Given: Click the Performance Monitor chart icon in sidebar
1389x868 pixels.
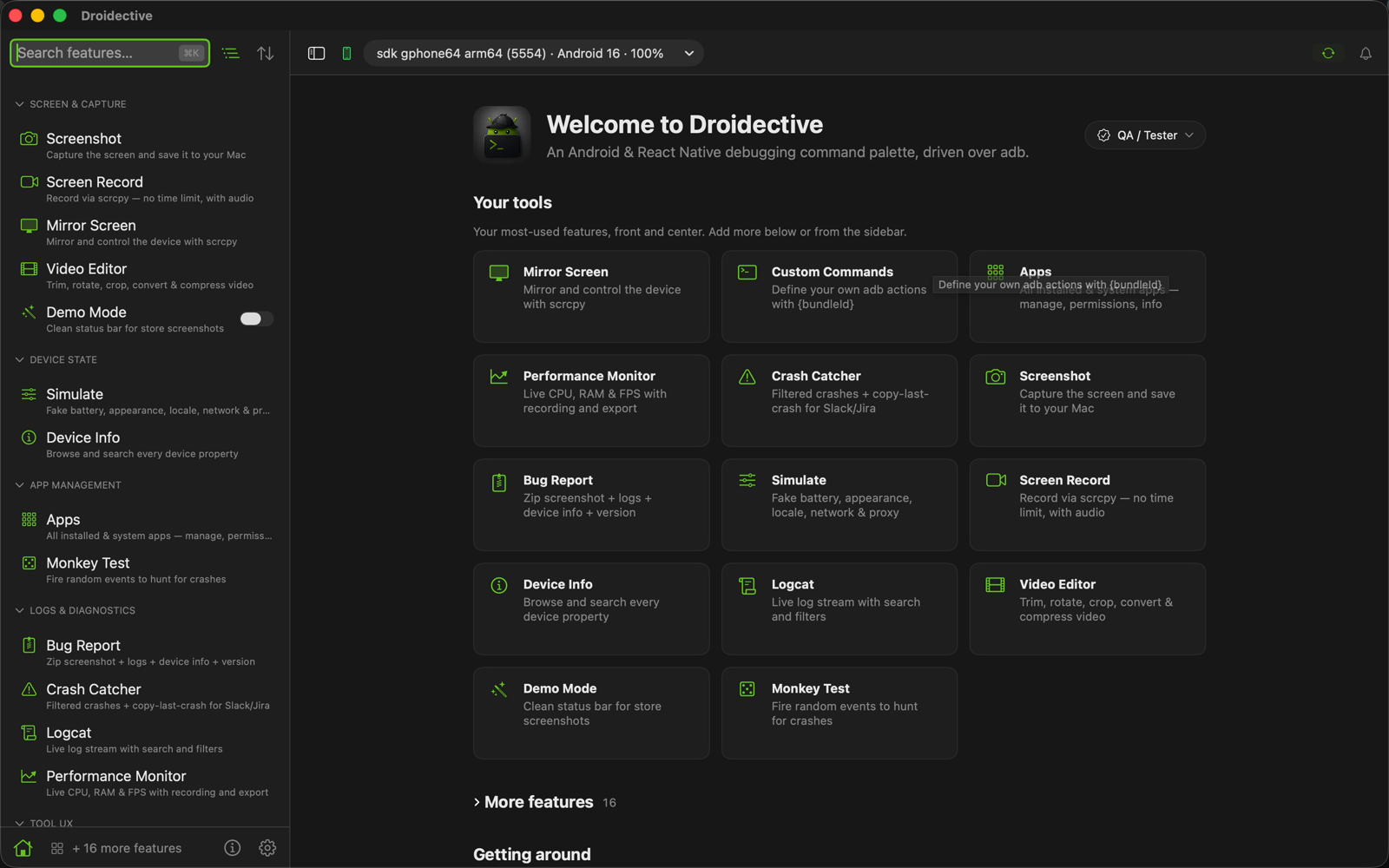Looking at the screenshot, I should [x=29, y=776].
